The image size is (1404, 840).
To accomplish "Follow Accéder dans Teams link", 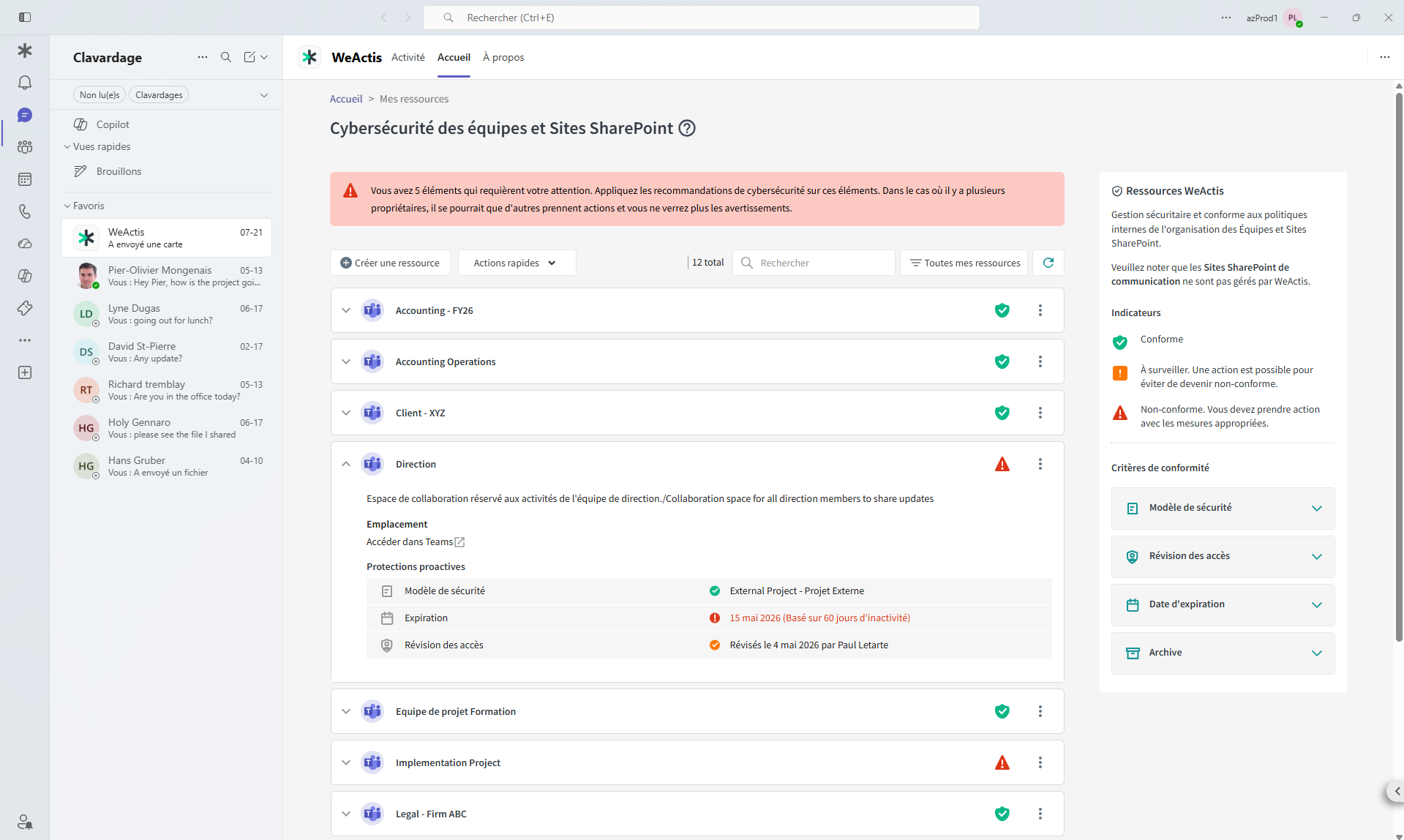I will (415, 541).
